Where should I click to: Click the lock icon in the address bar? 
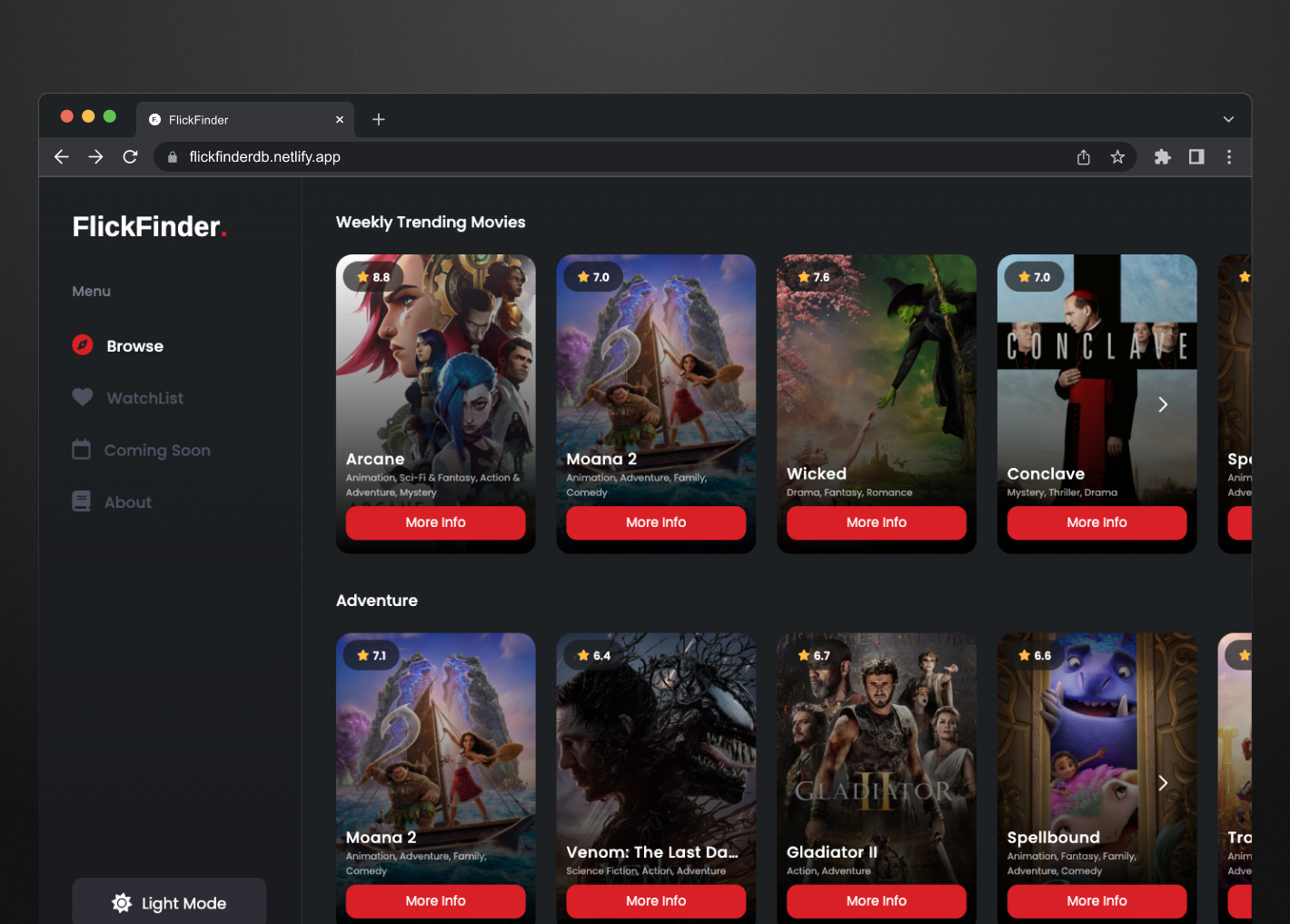pos(173,157)
